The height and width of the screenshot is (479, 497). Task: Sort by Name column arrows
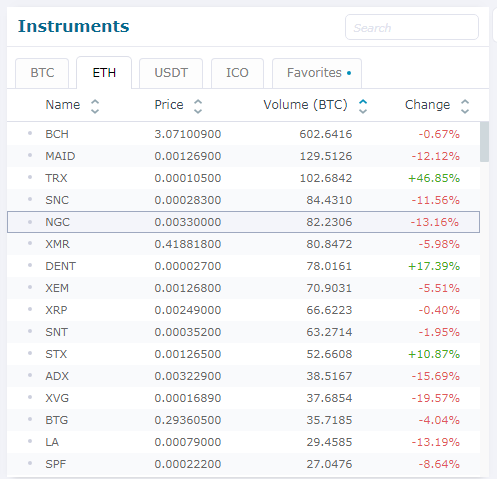pos(95,106)
